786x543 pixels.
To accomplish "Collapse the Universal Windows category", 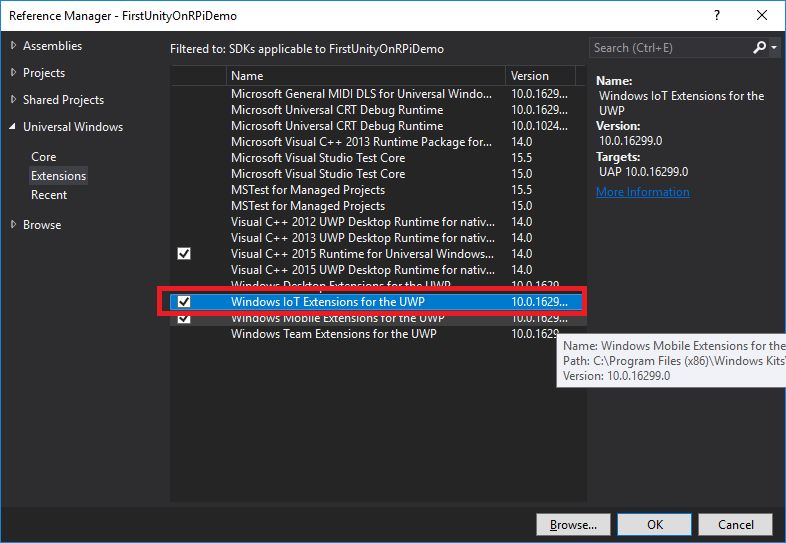I will coord(13,127).
